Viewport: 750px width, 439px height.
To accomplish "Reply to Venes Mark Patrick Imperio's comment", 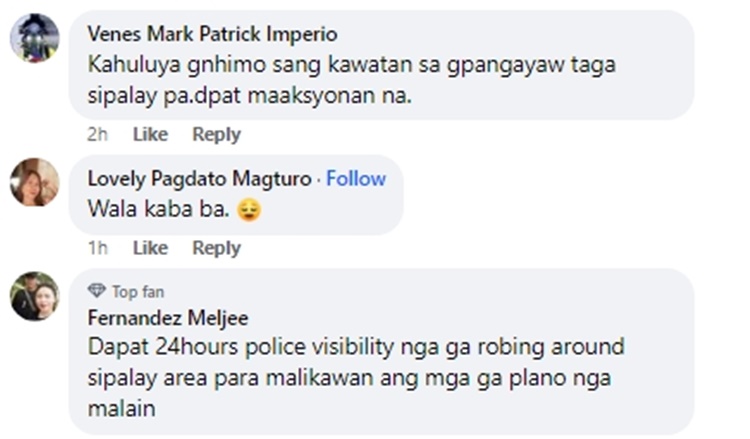I will pyautogui.click(x=216, y=134).
